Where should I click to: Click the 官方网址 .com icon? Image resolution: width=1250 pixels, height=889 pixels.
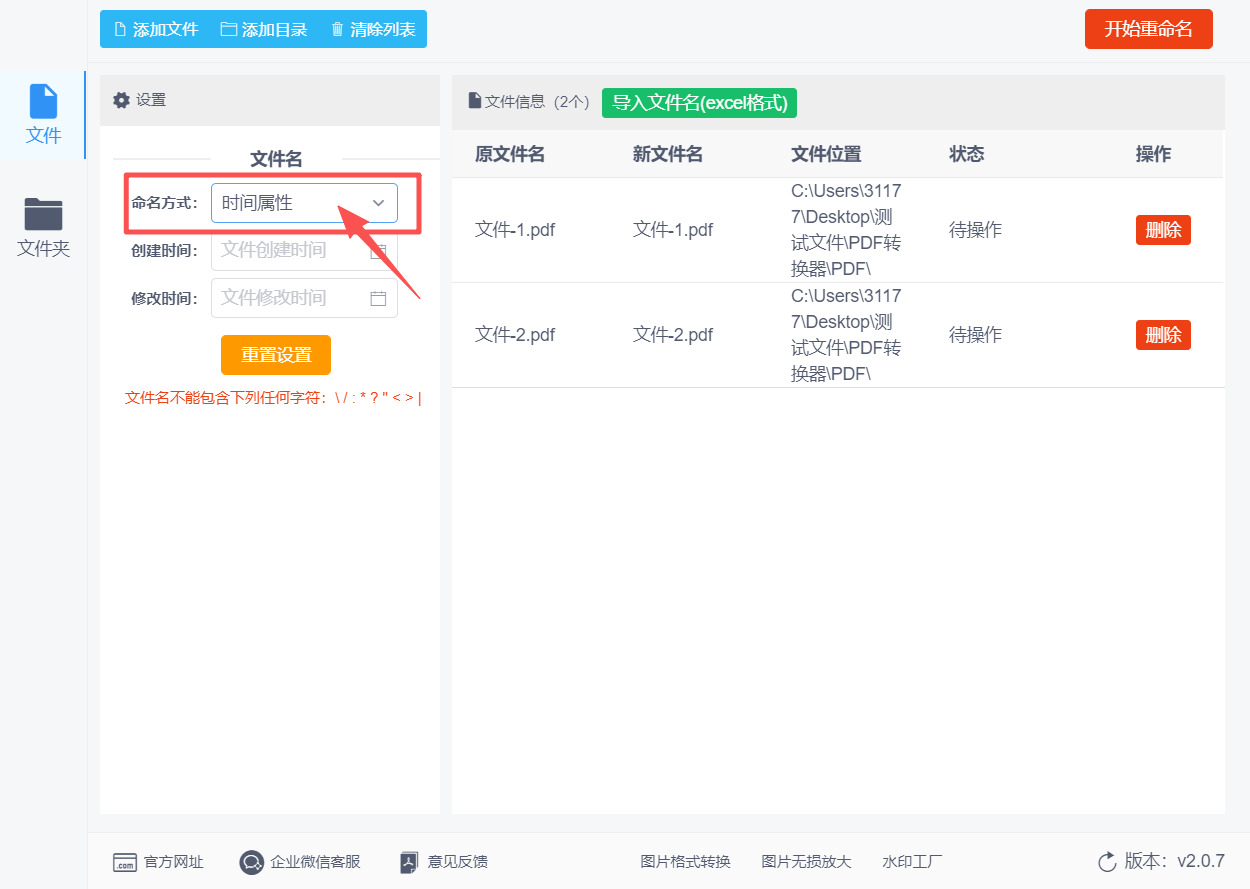point(124,862)
